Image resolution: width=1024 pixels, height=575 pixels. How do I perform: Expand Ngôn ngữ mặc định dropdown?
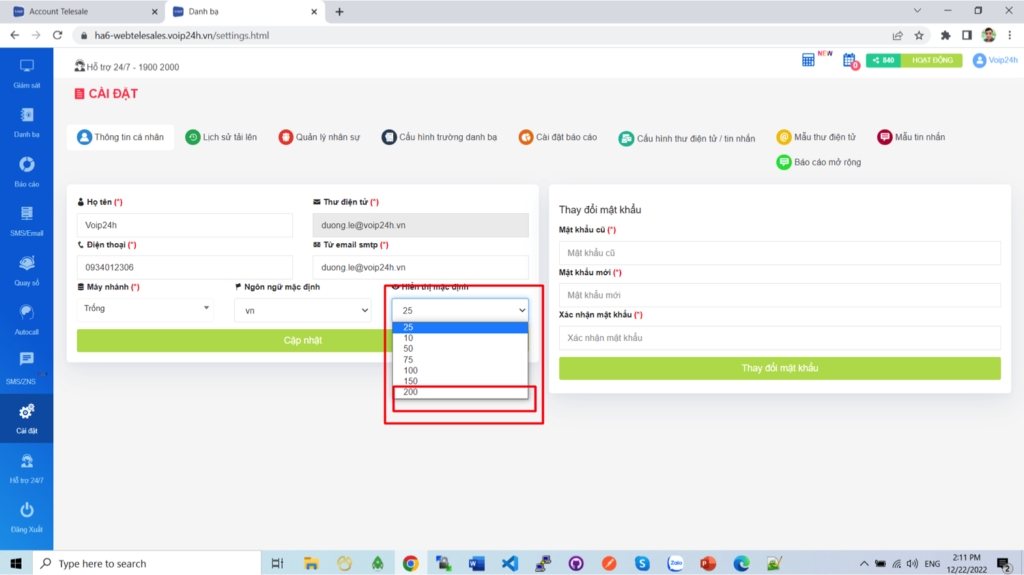coord(302,311)
